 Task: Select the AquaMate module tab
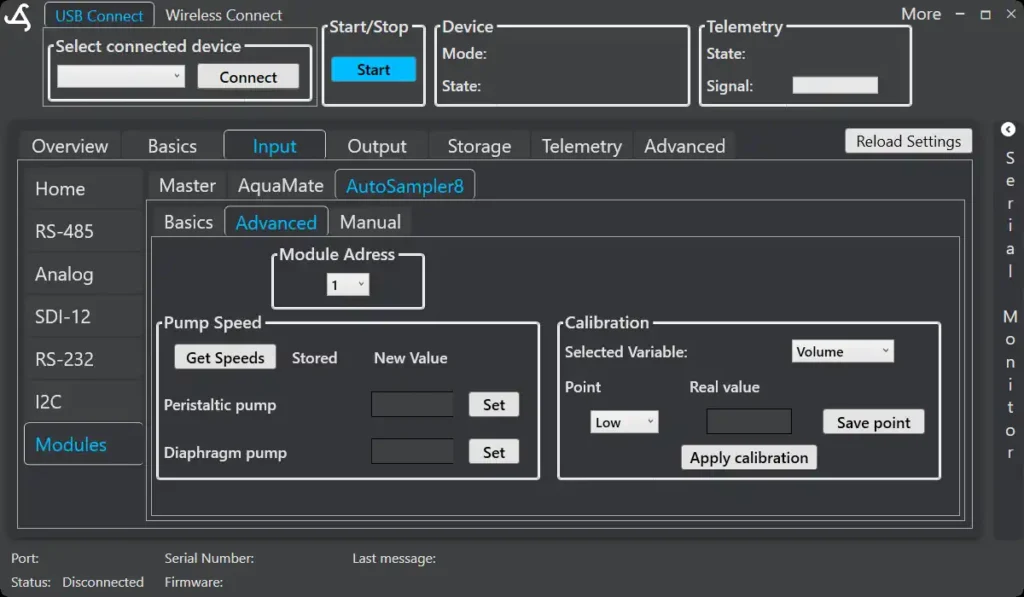280,185
